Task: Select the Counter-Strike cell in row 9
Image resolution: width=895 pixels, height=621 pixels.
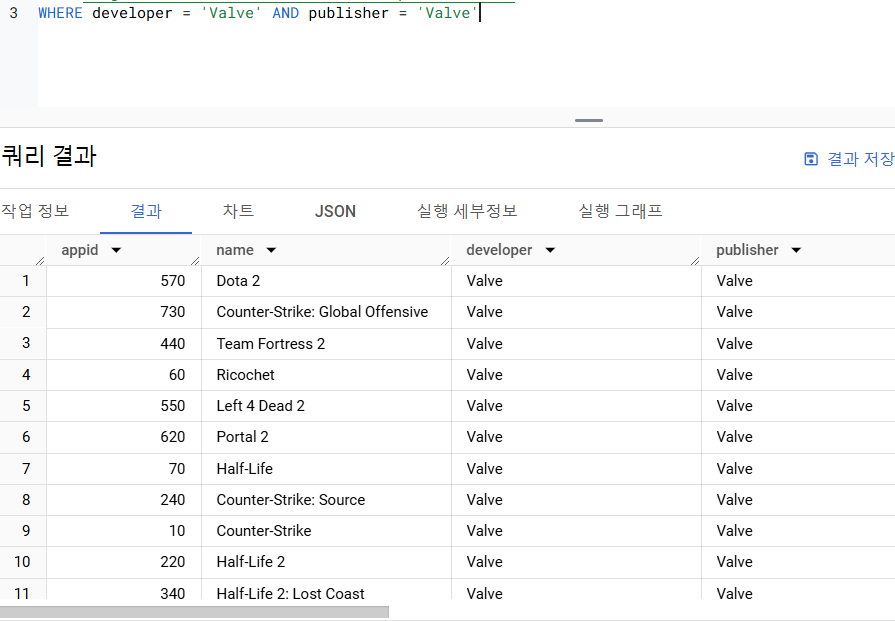Action: click(326, 531)
